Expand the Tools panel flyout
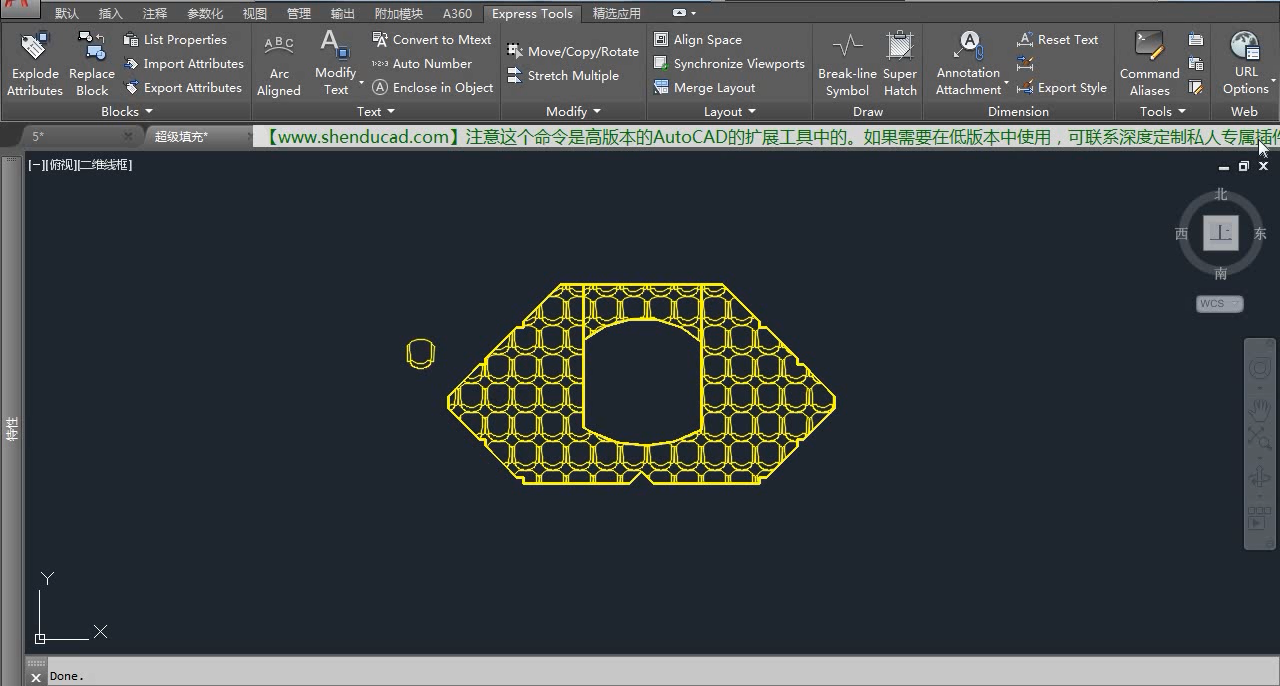 (x=1162, y=112)
